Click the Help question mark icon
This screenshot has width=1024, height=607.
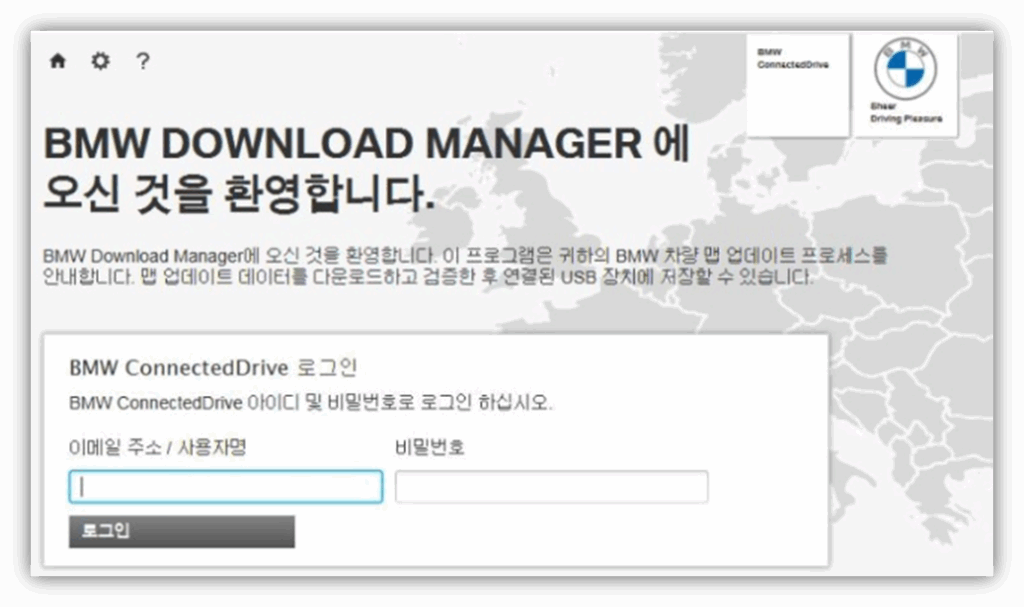click(x=143, y=62)
